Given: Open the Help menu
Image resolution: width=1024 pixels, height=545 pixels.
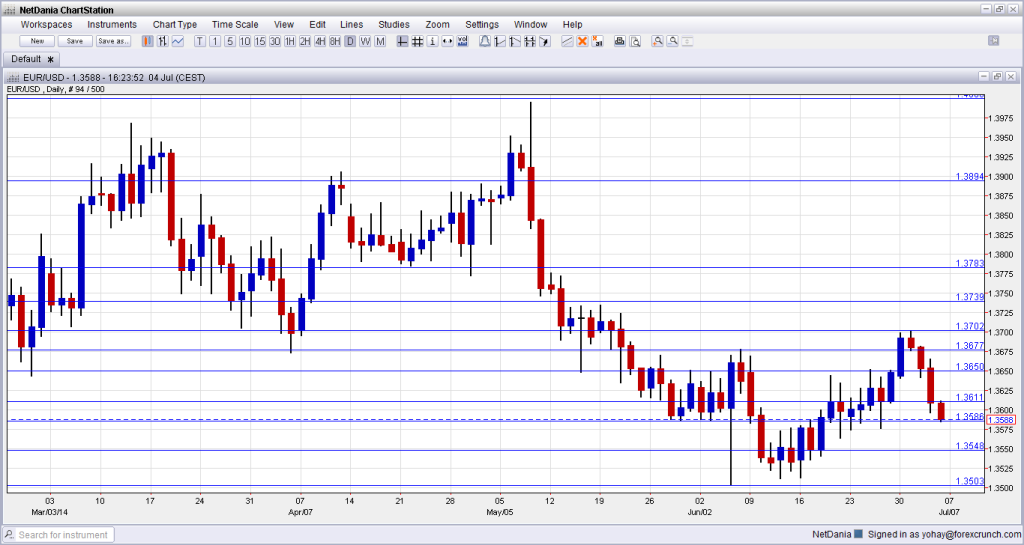Looking at the screenshot, I should 572,25.
